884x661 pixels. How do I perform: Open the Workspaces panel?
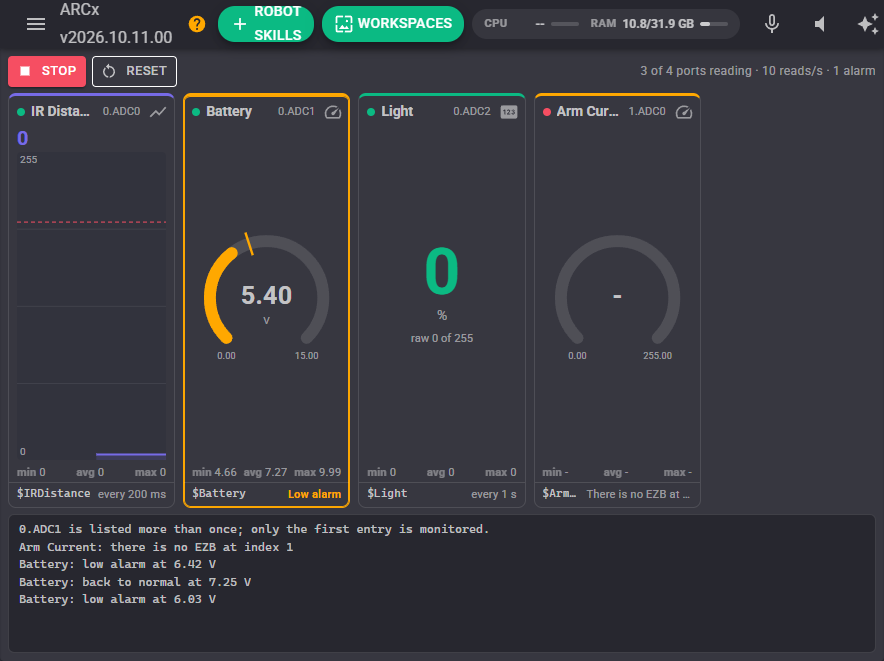(x=393, y=24)
